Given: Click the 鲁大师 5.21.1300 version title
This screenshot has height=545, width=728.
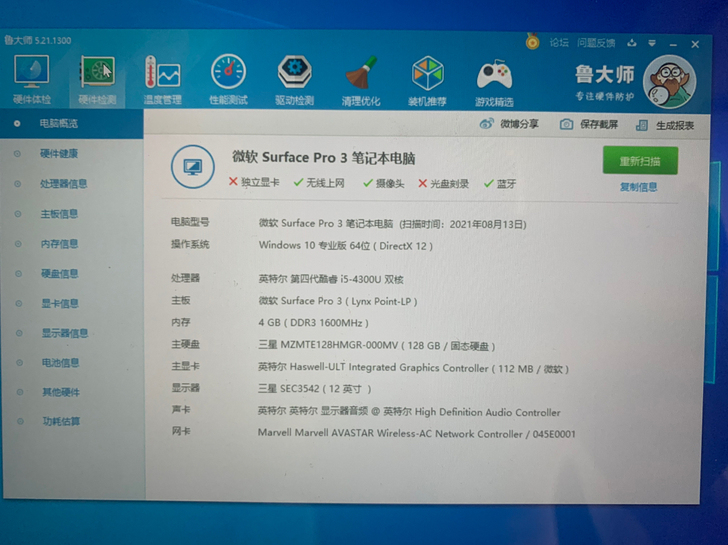Looking at the screenshot, I should (x=38, y=40).
